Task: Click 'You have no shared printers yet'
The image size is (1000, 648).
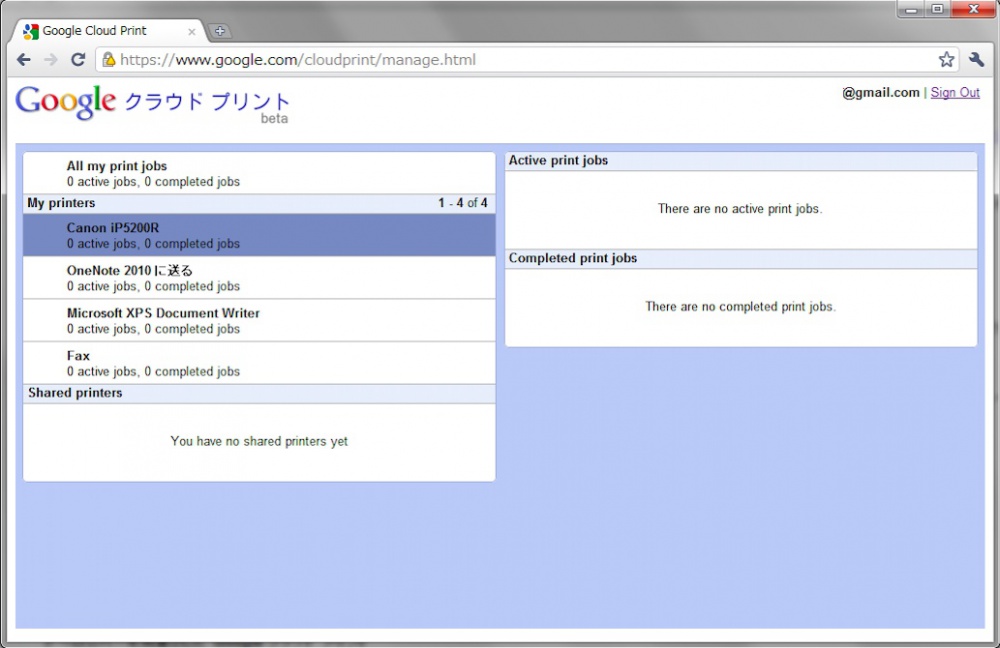Action: coord(259,441)
